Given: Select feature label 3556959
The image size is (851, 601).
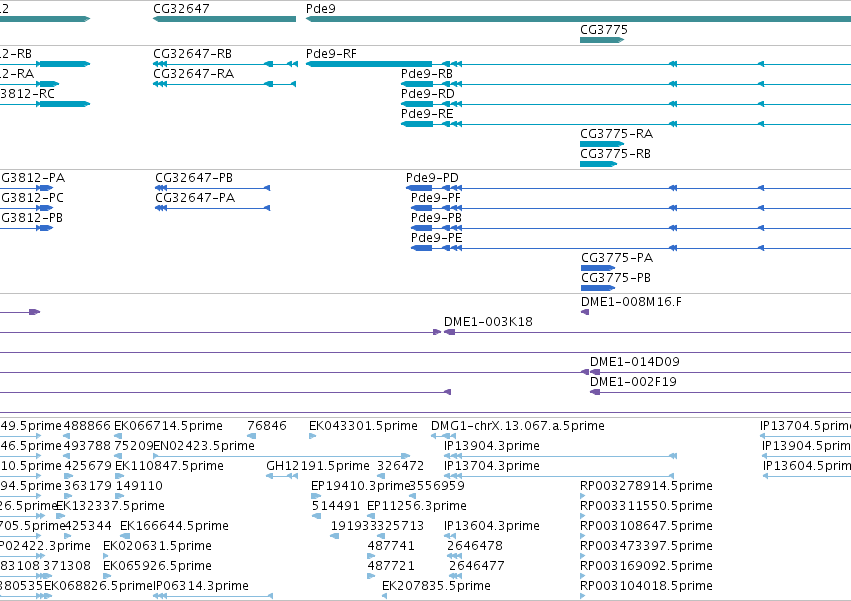Looking at the screenshot, I should pos(437,486).
